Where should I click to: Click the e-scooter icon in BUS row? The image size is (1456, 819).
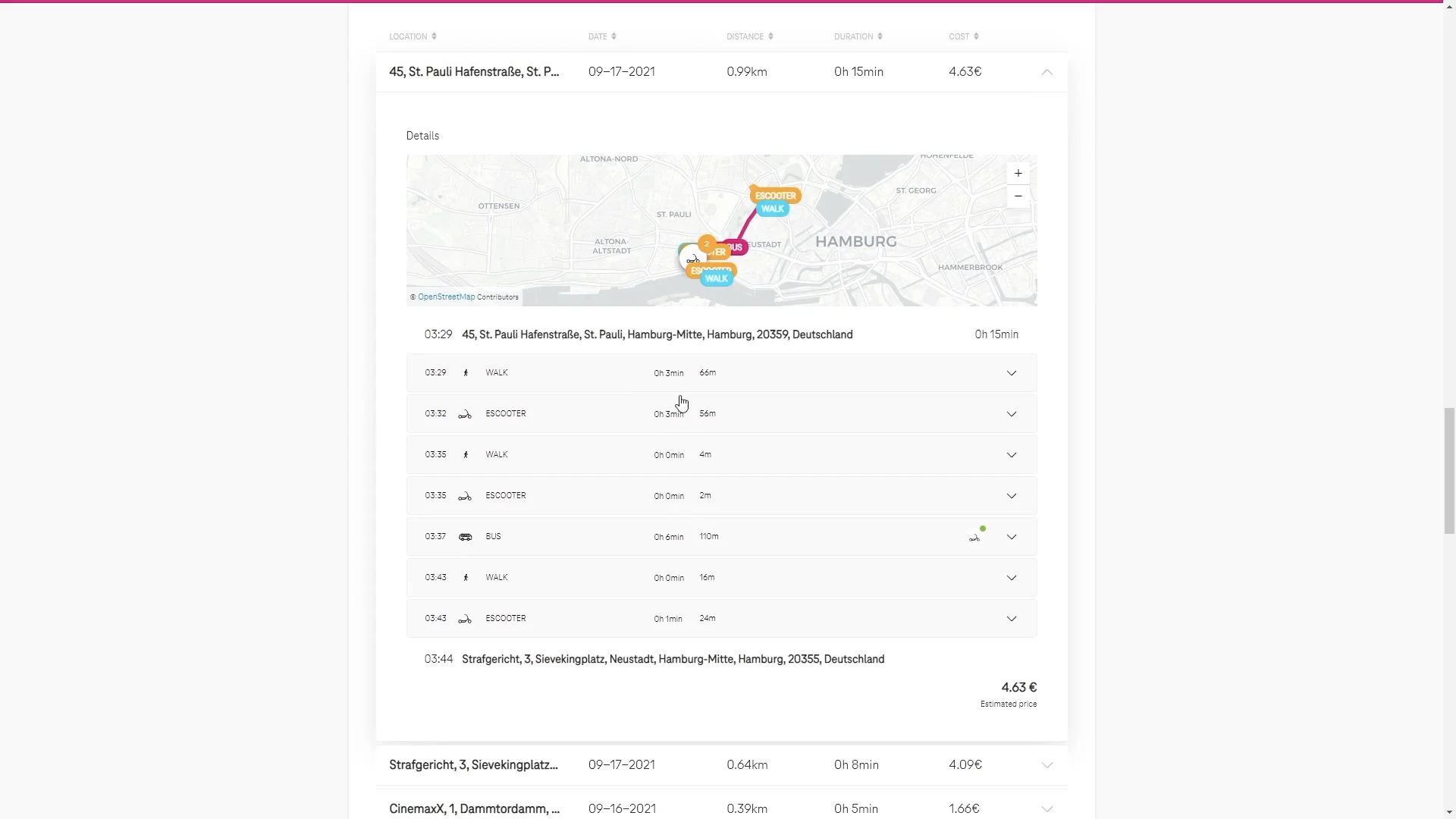tap(975, 537)
